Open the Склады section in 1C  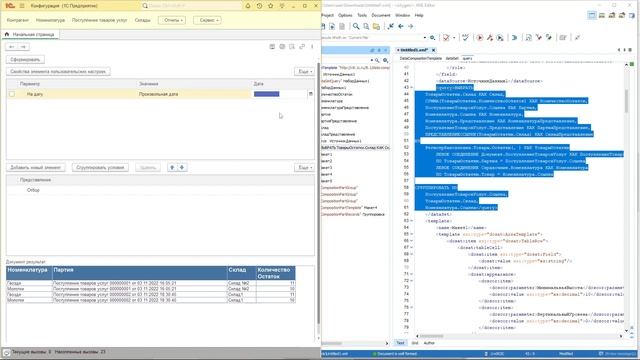click(142, 20)
